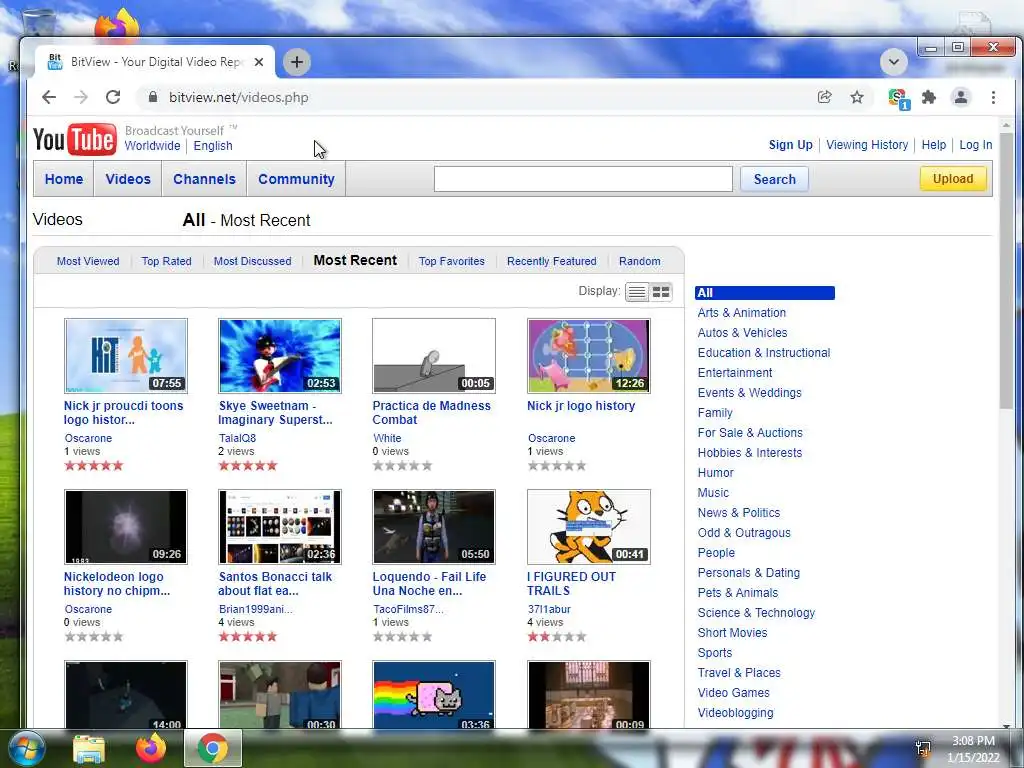Click the Search button
Screen dimensions: 1024x768
[x=775, y=179]
